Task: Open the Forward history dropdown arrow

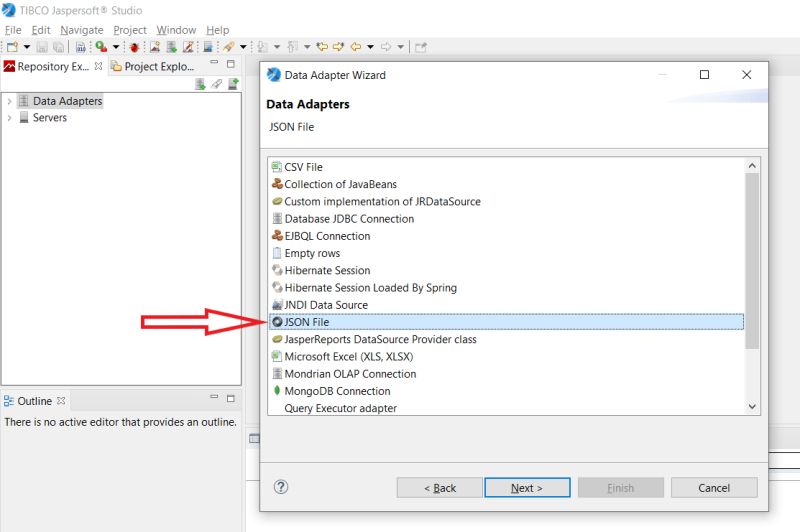Action: point(401,47)
